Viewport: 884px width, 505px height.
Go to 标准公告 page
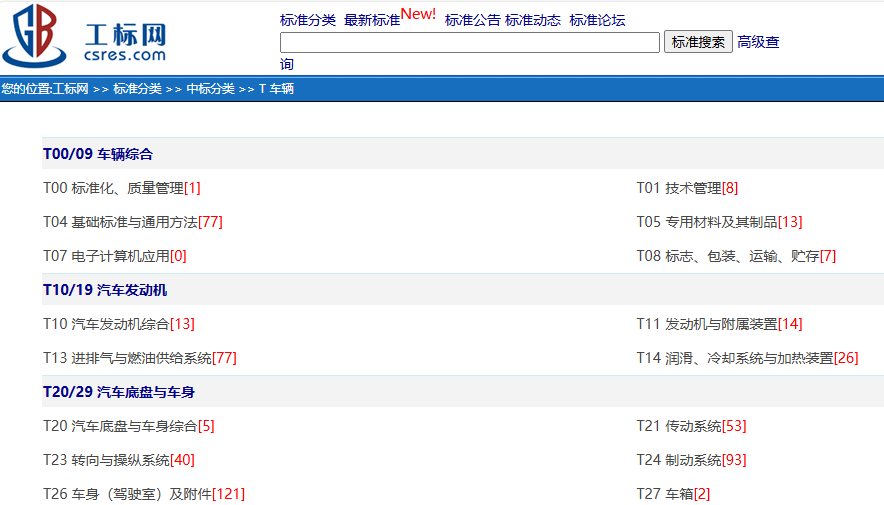click(x=472, y=20)
